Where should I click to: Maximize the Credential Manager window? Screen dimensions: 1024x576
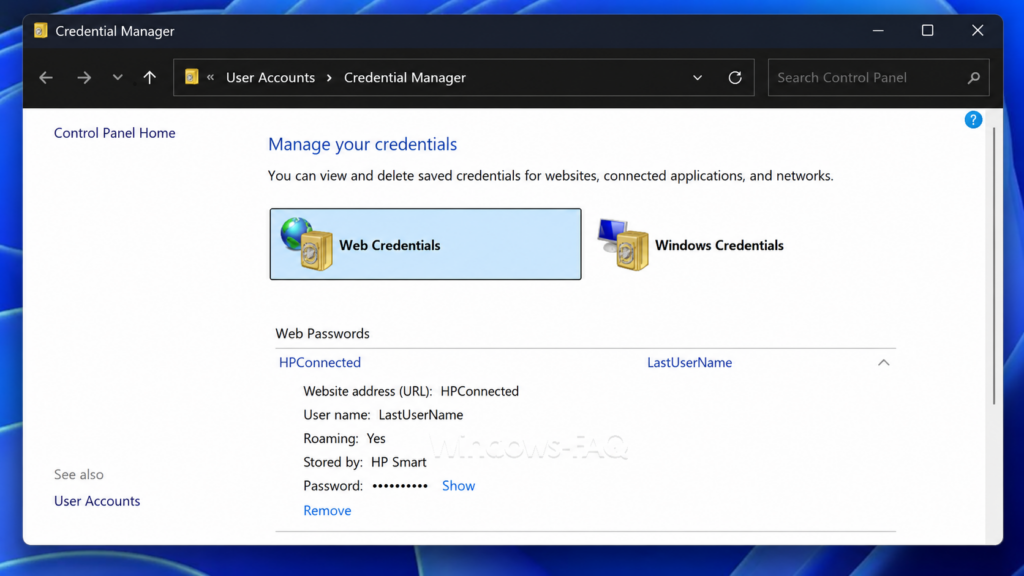[927, 31]
